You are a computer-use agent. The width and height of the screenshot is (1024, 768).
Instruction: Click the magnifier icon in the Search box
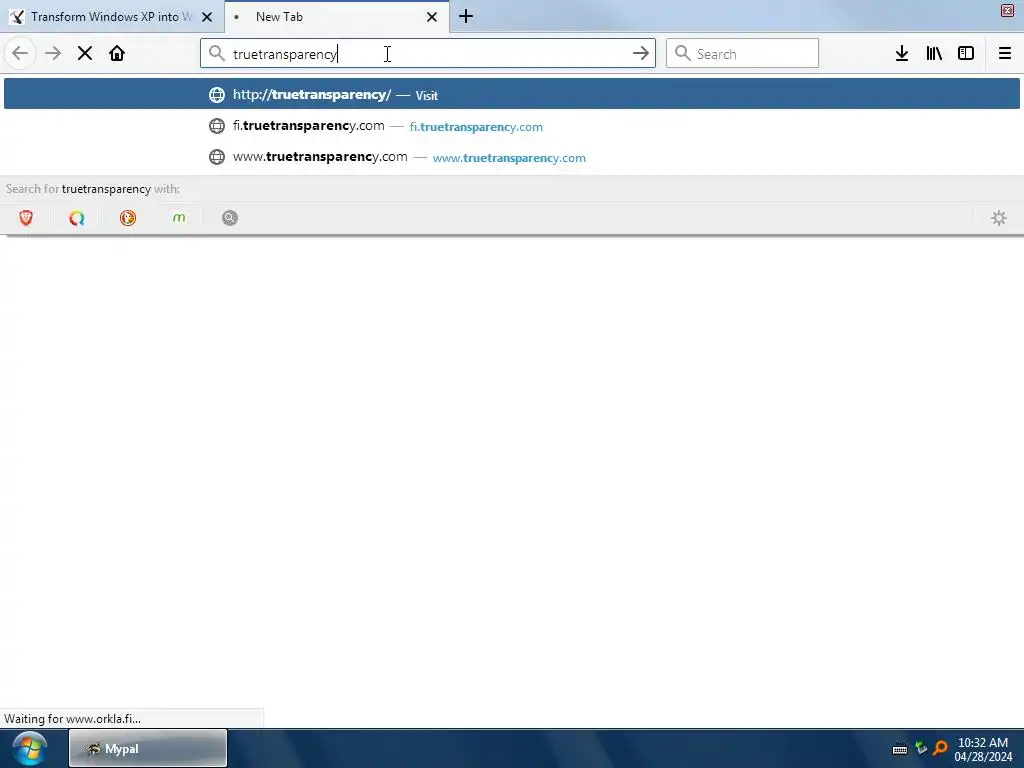click(682, 54)
